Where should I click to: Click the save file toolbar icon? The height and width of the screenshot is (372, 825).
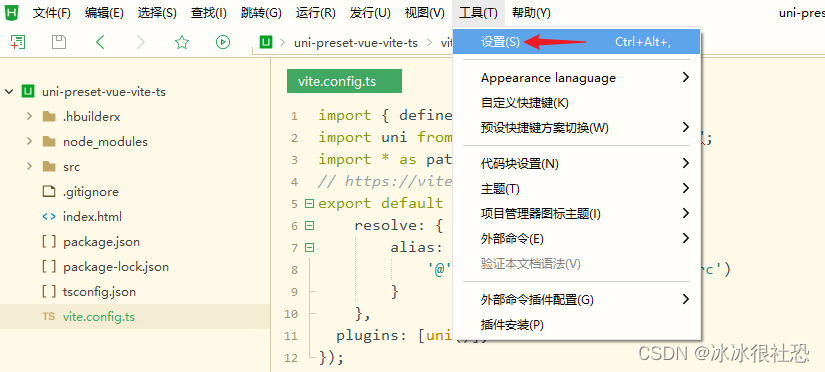(x=59, y=42)
